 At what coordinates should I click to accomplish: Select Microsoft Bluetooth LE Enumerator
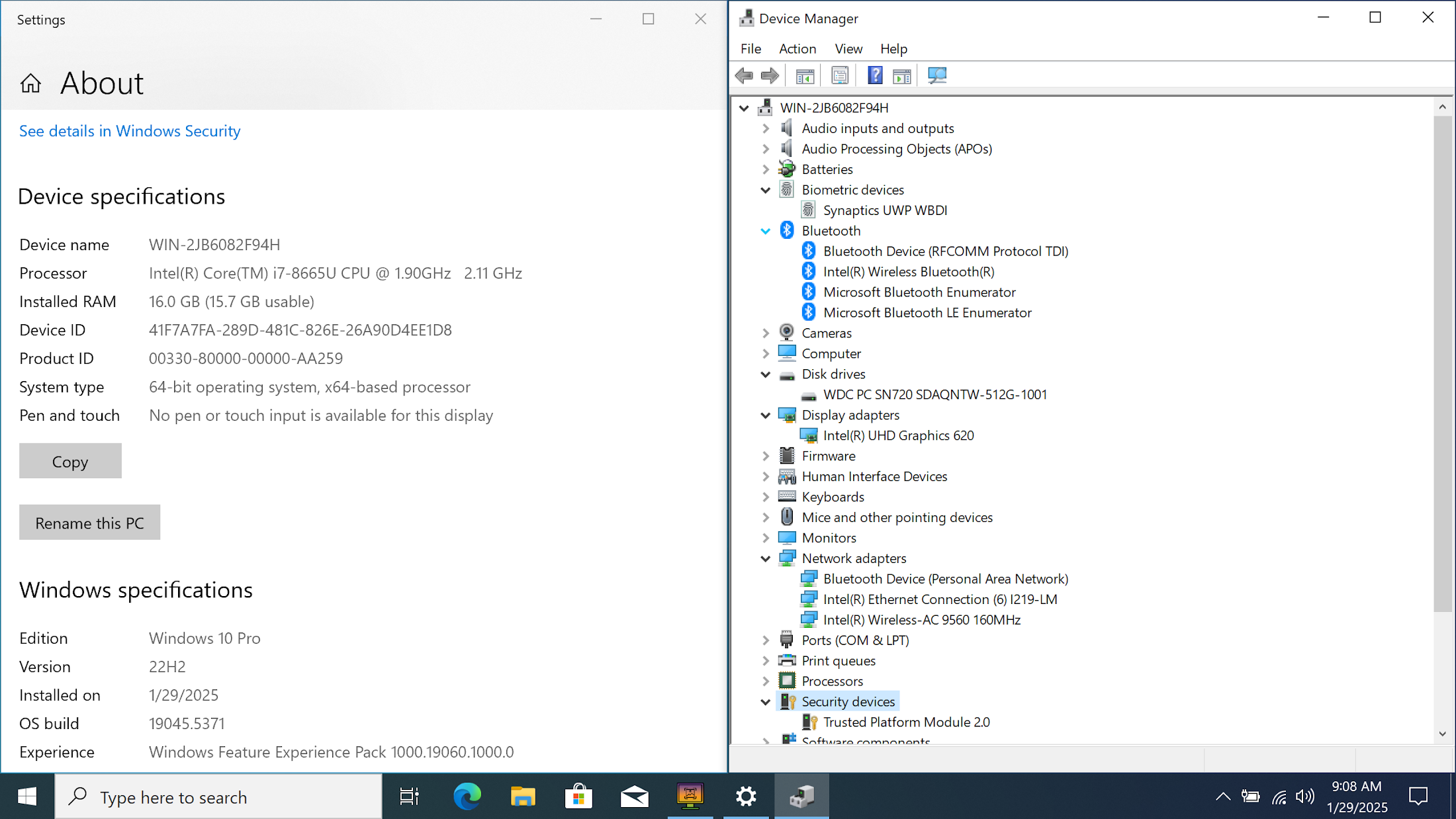(927, 313)
